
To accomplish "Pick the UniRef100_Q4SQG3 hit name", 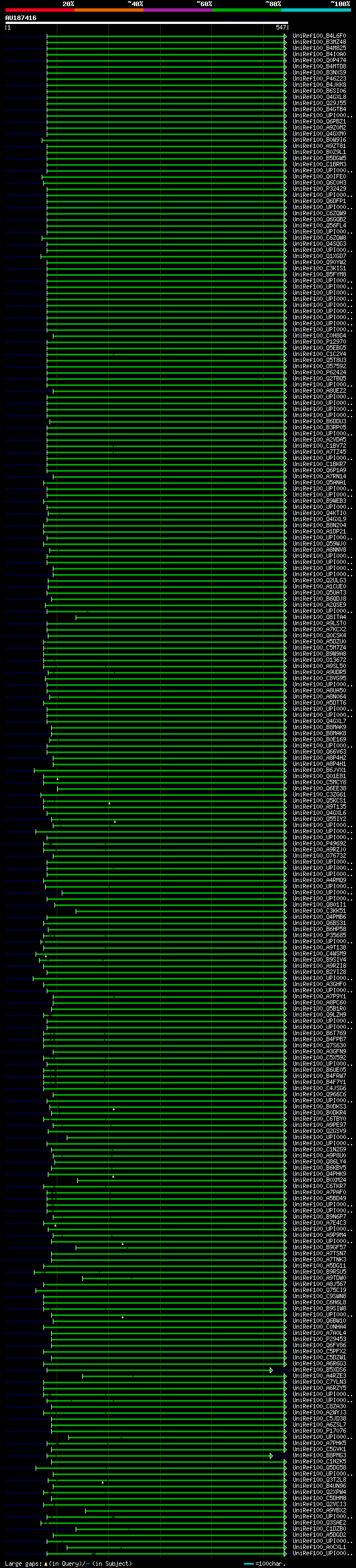I will tap(319, 244).
